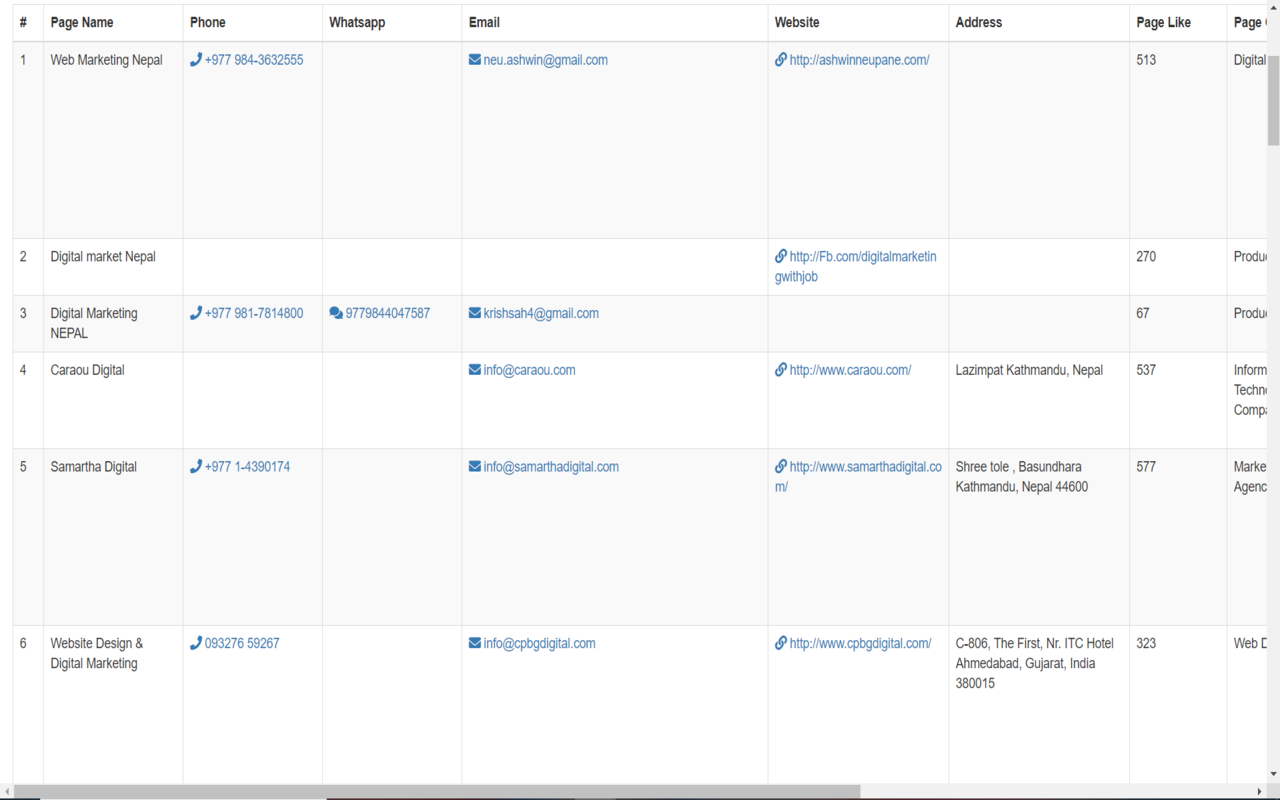Click the page like count 577

click(1146, 467)
